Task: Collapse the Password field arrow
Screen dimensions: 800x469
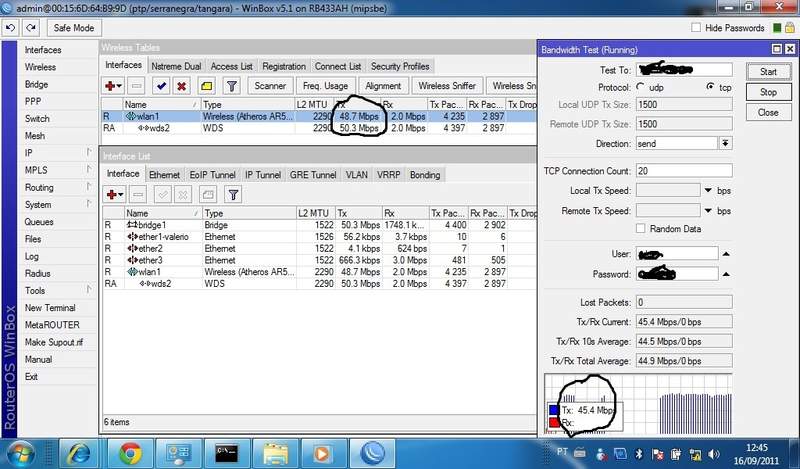Action: [726, 274]
